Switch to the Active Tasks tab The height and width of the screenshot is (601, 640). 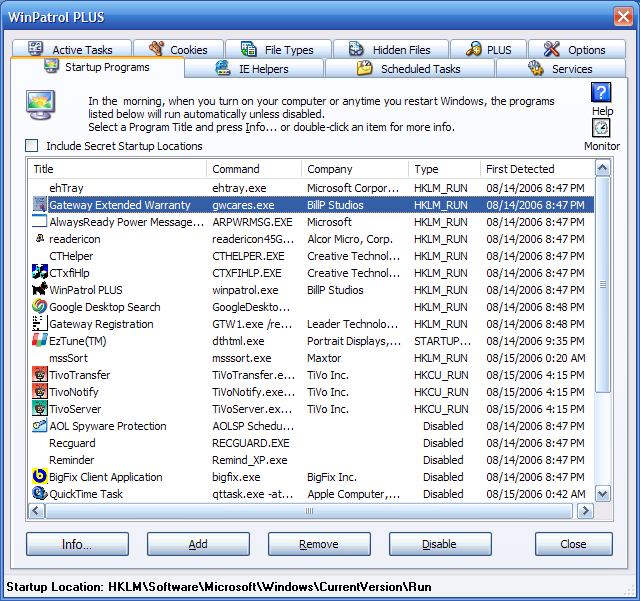pyautogui.click(x=71, y=49)
